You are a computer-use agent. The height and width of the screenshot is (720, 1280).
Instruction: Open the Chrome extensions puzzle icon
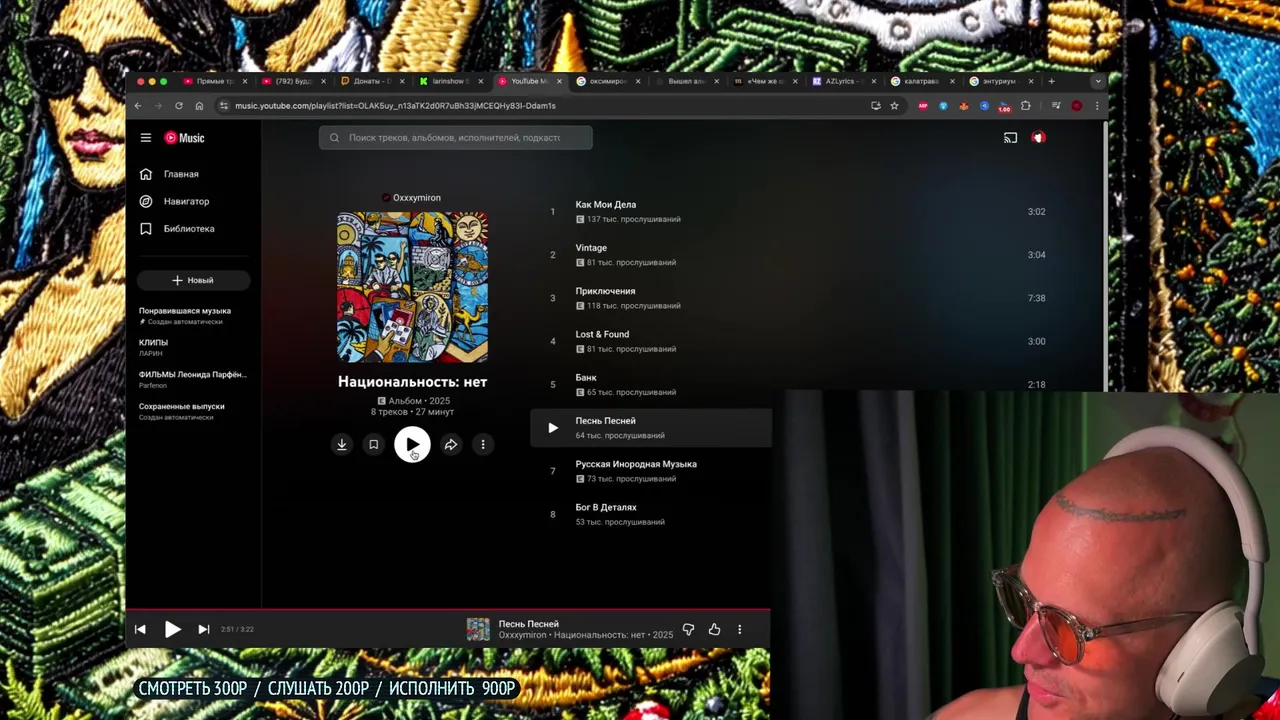pos(1025,105)
